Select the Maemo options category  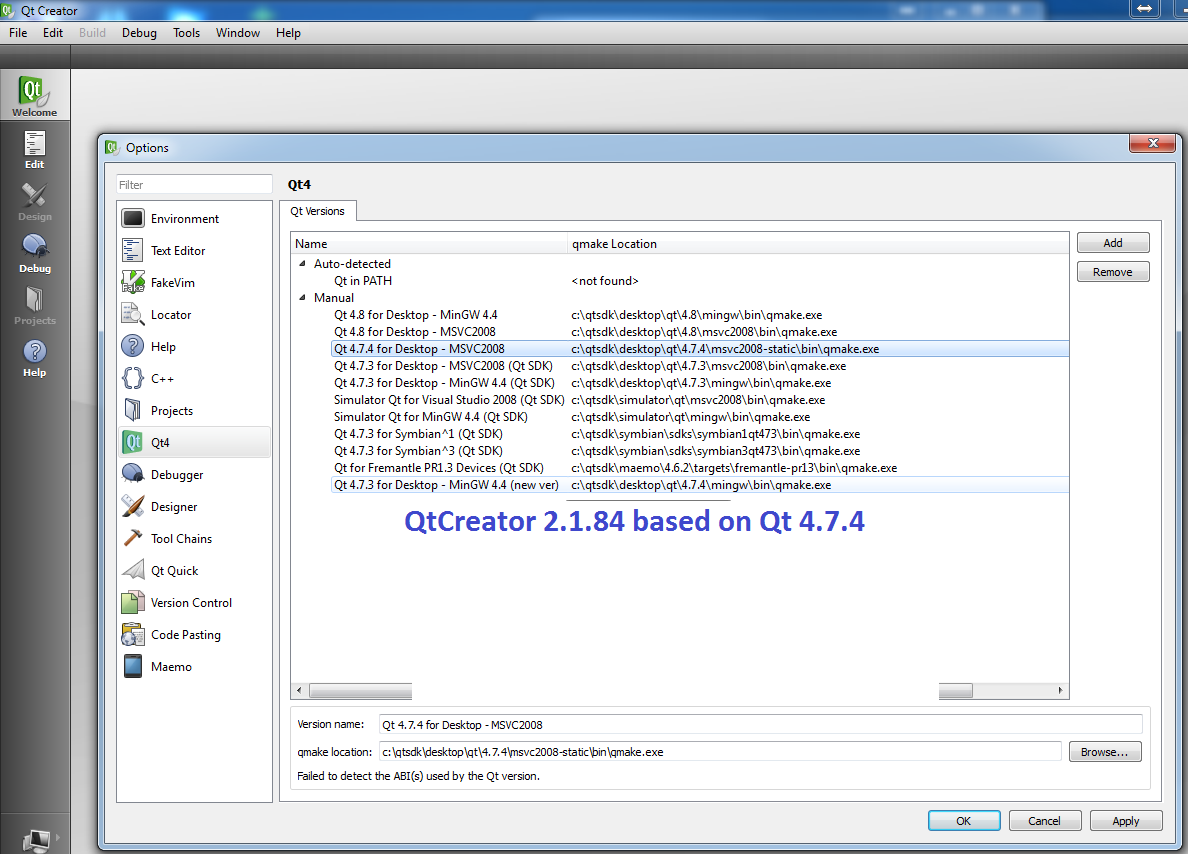coord(171,667)
